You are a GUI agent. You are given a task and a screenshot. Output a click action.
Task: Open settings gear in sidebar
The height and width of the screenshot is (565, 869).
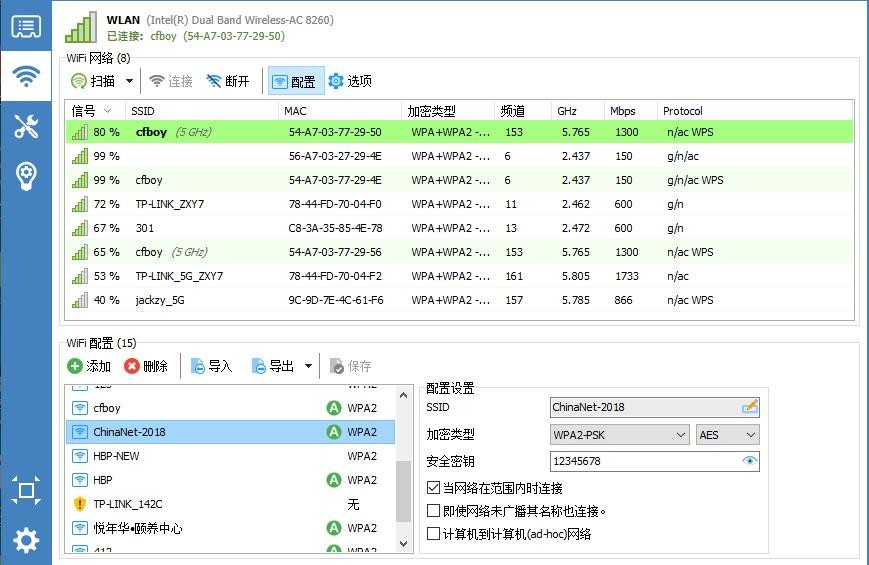26,541
